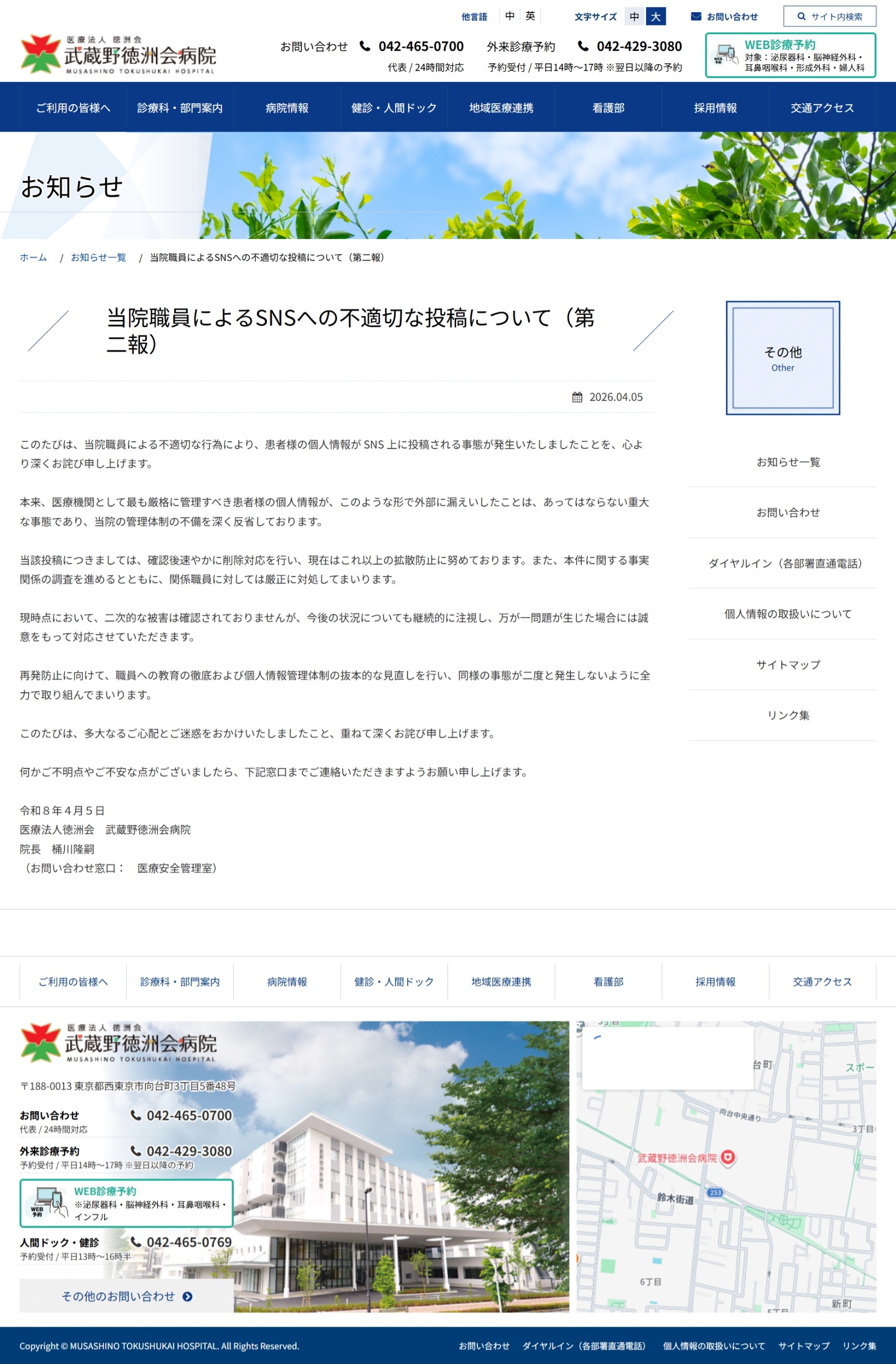Click the phone icon next to 042-465-0700 in header
896x1364 pixels.
365,47
